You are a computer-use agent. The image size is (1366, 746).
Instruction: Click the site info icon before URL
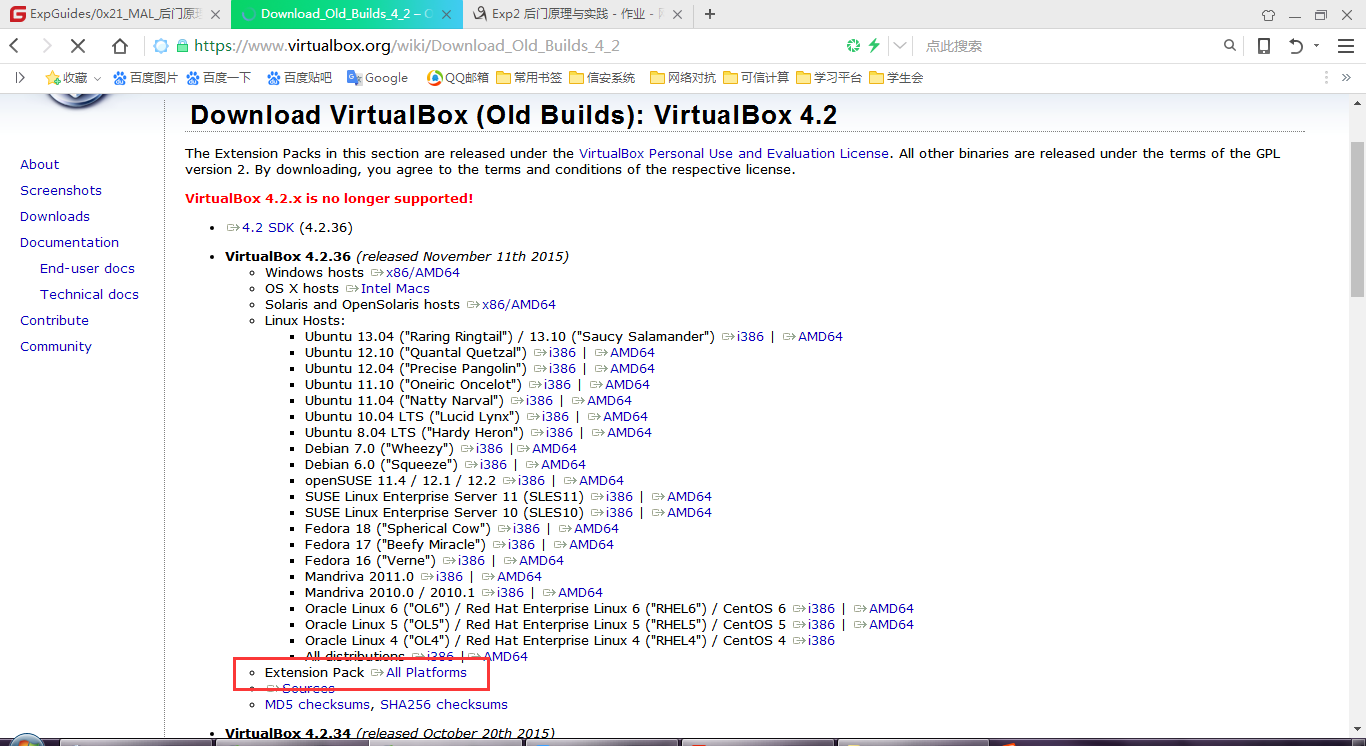(x=161, y=46)
